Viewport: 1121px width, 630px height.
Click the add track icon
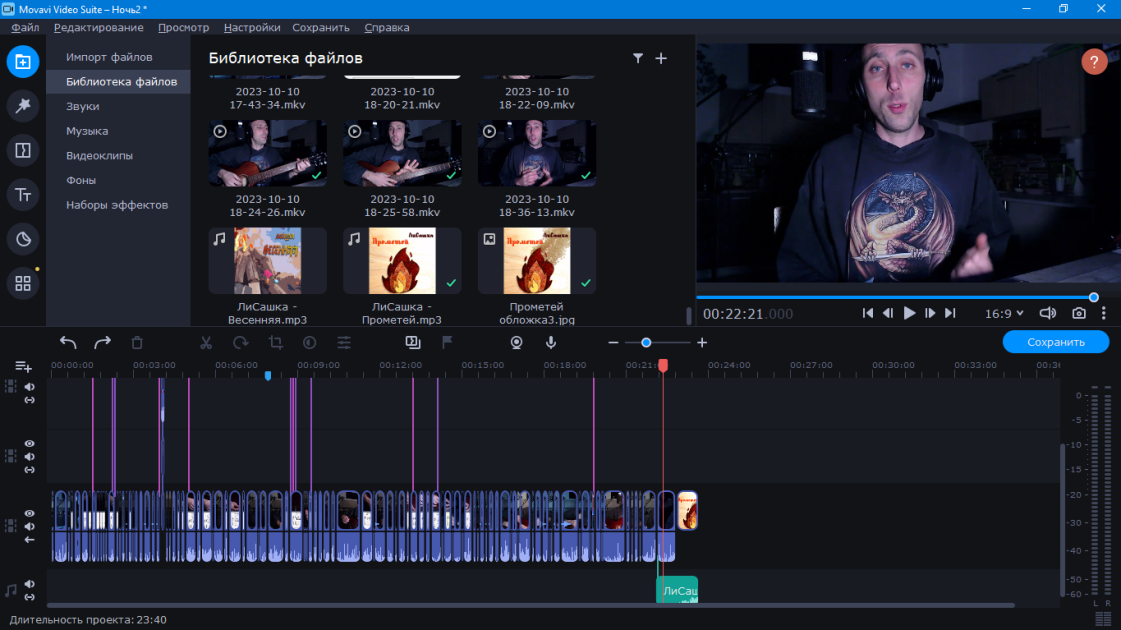pyautogui.click(x=23, y=366)
